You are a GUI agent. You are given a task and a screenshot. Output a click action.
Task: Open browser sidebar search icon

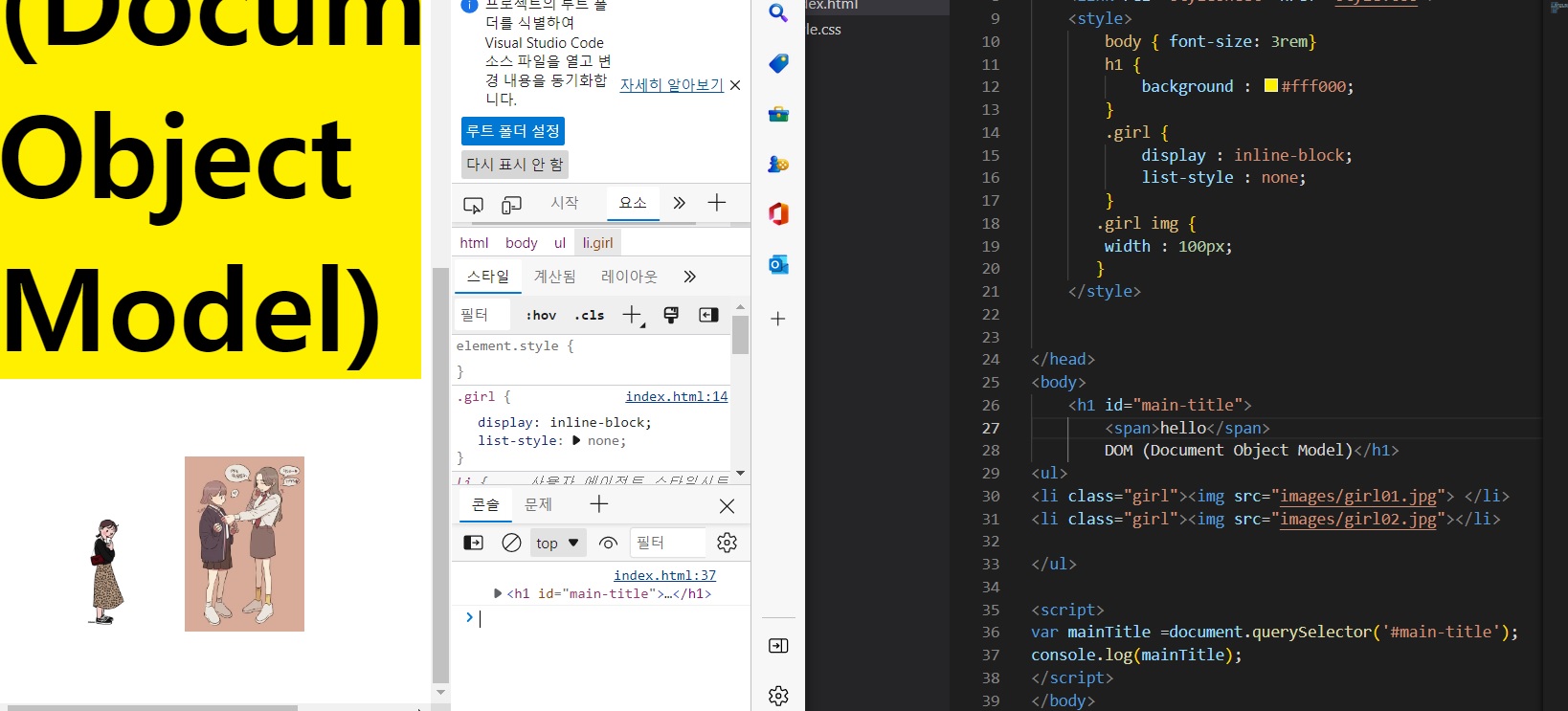point(778,13)
